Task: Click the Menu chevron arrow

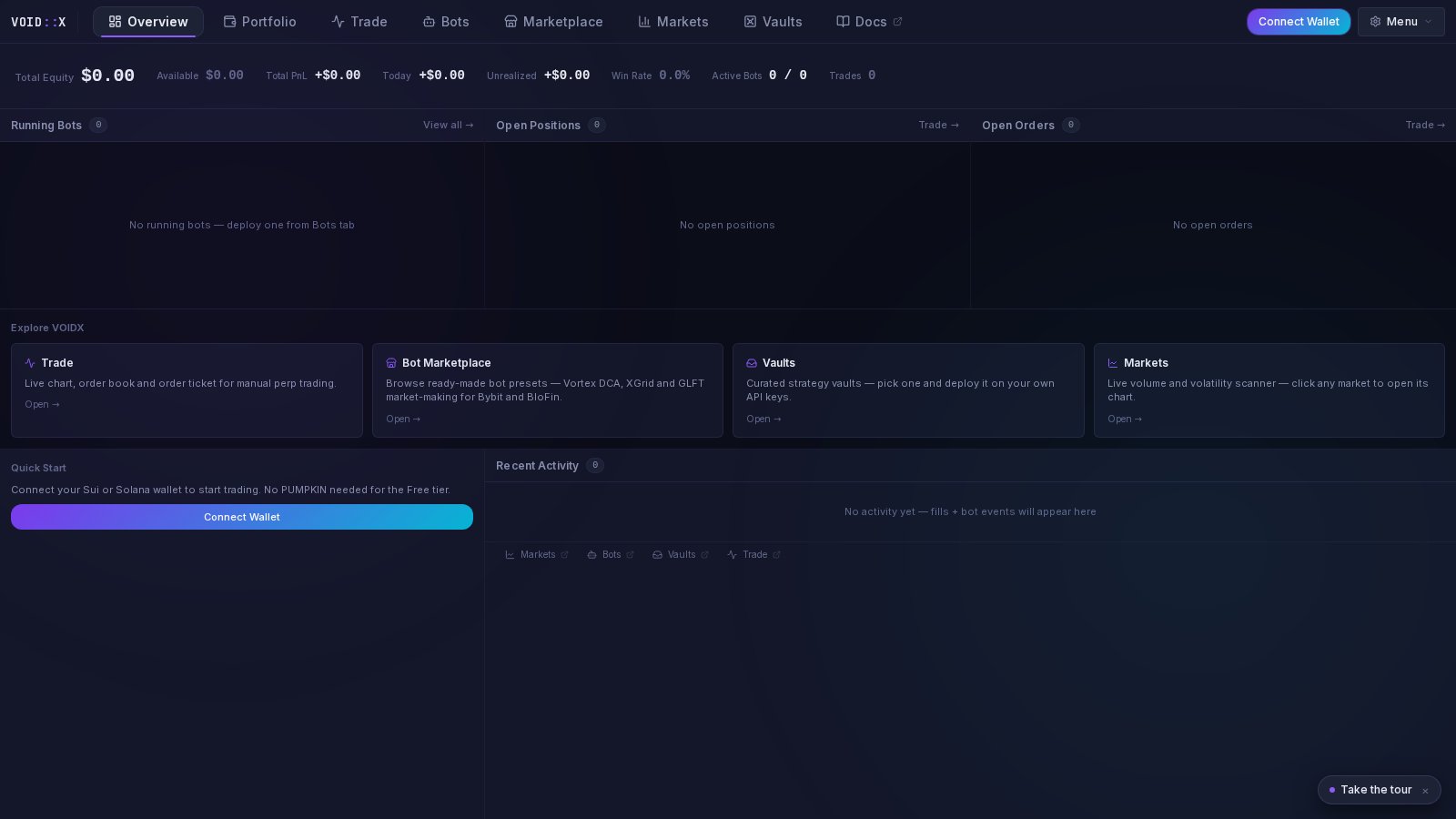Action: click(1428, 22)
